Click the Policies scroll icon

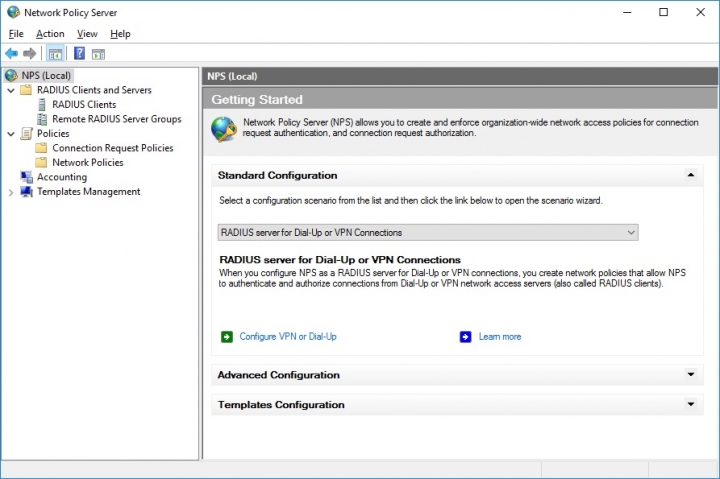point(27,133)
